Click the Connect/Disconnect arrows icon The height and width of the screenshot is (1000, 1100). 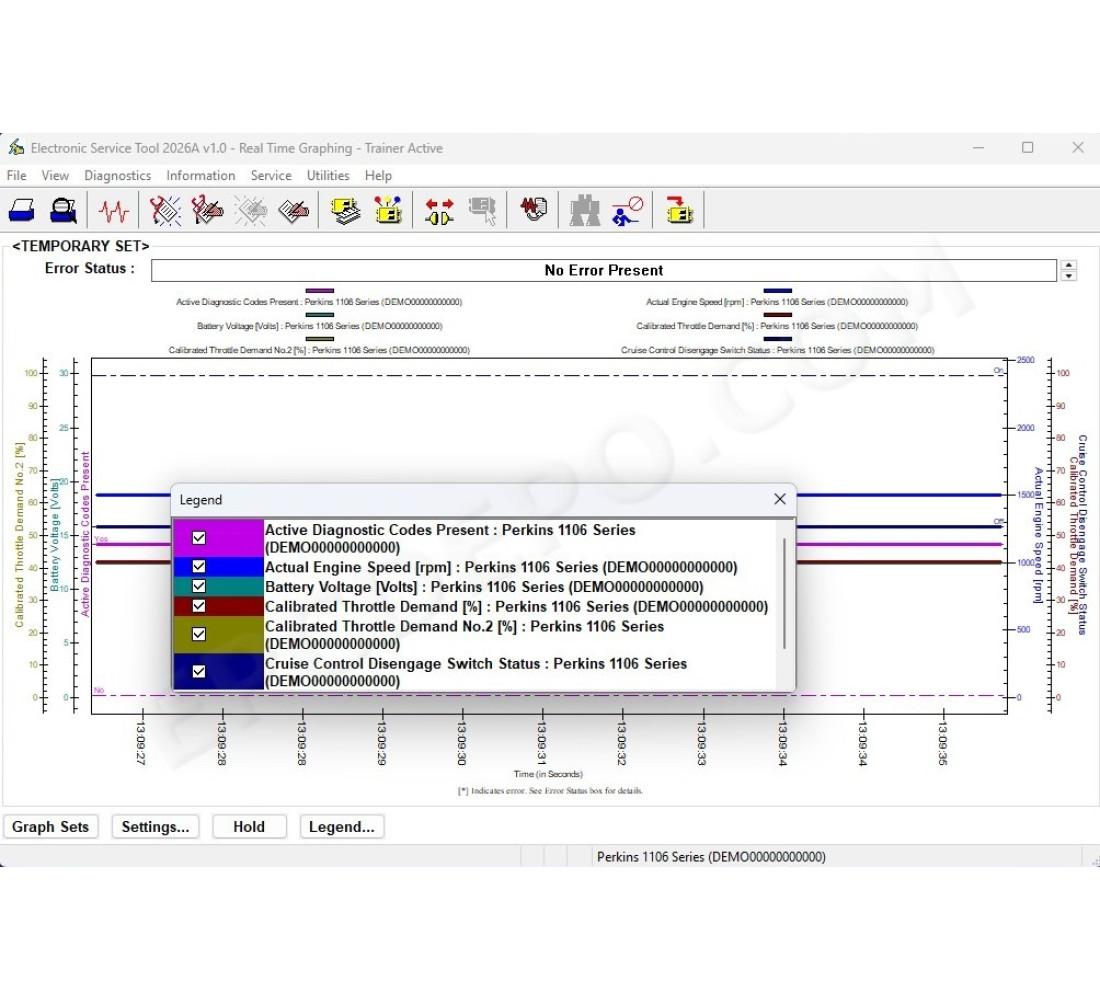(x=439, y=210)
